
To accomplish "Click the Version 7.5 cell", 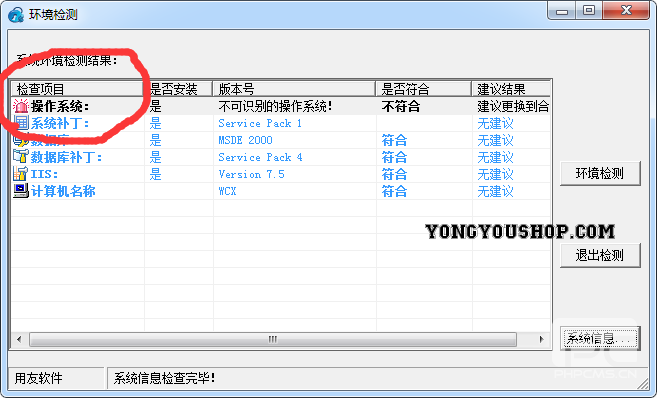I will click(x=251, y=174).
